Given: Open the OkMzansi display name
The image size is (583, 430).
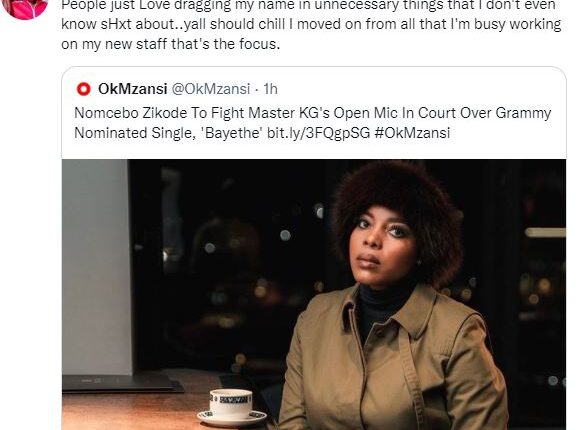Looking at the screenshot, I should pyautogui.click(x=132, y=89).
